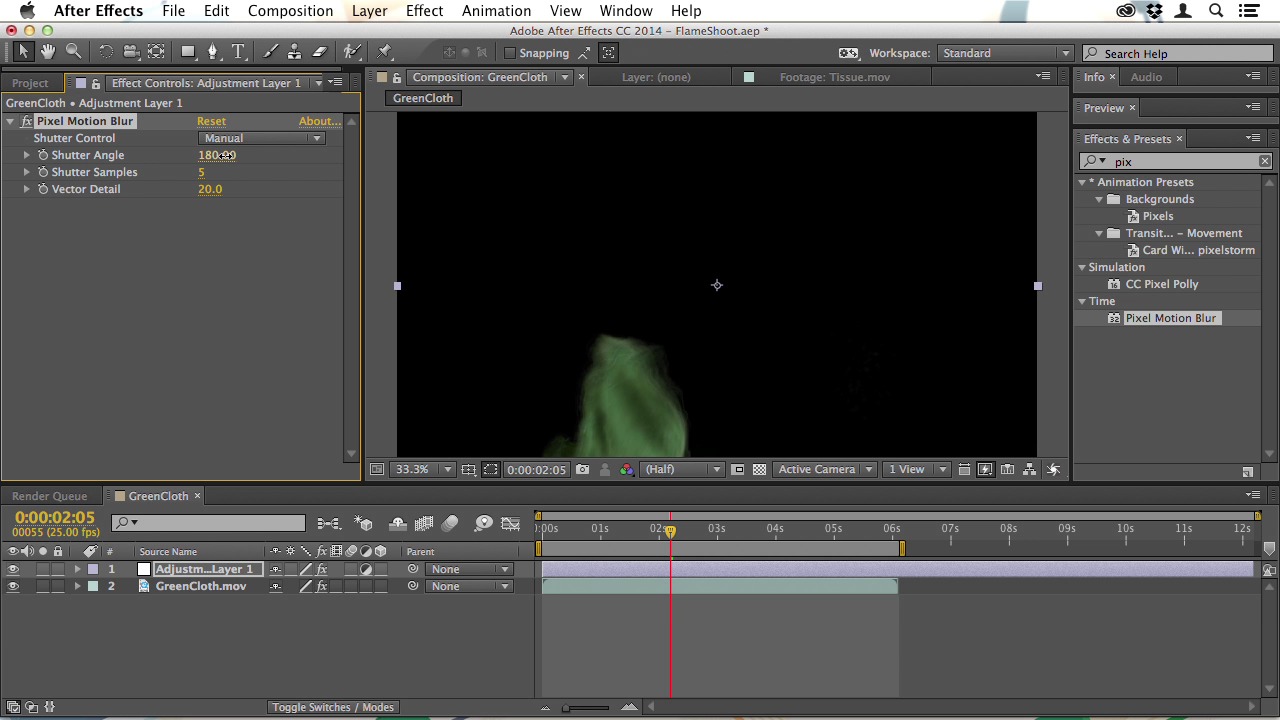Open the Graph Editor in timeline

(x=510, y=523)
